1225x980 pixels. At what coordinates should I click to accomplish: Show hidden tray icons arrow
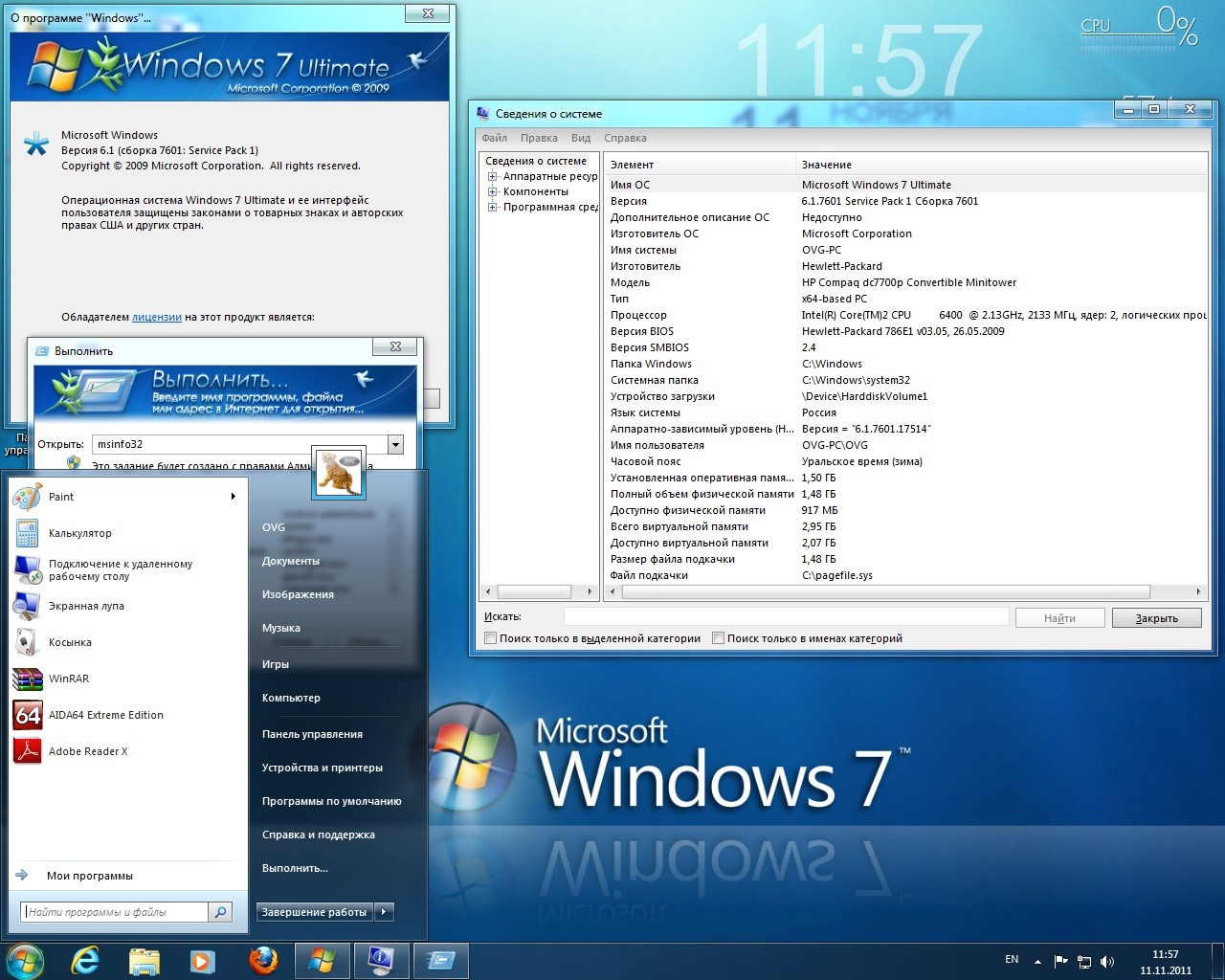(x=1037, y=962)
